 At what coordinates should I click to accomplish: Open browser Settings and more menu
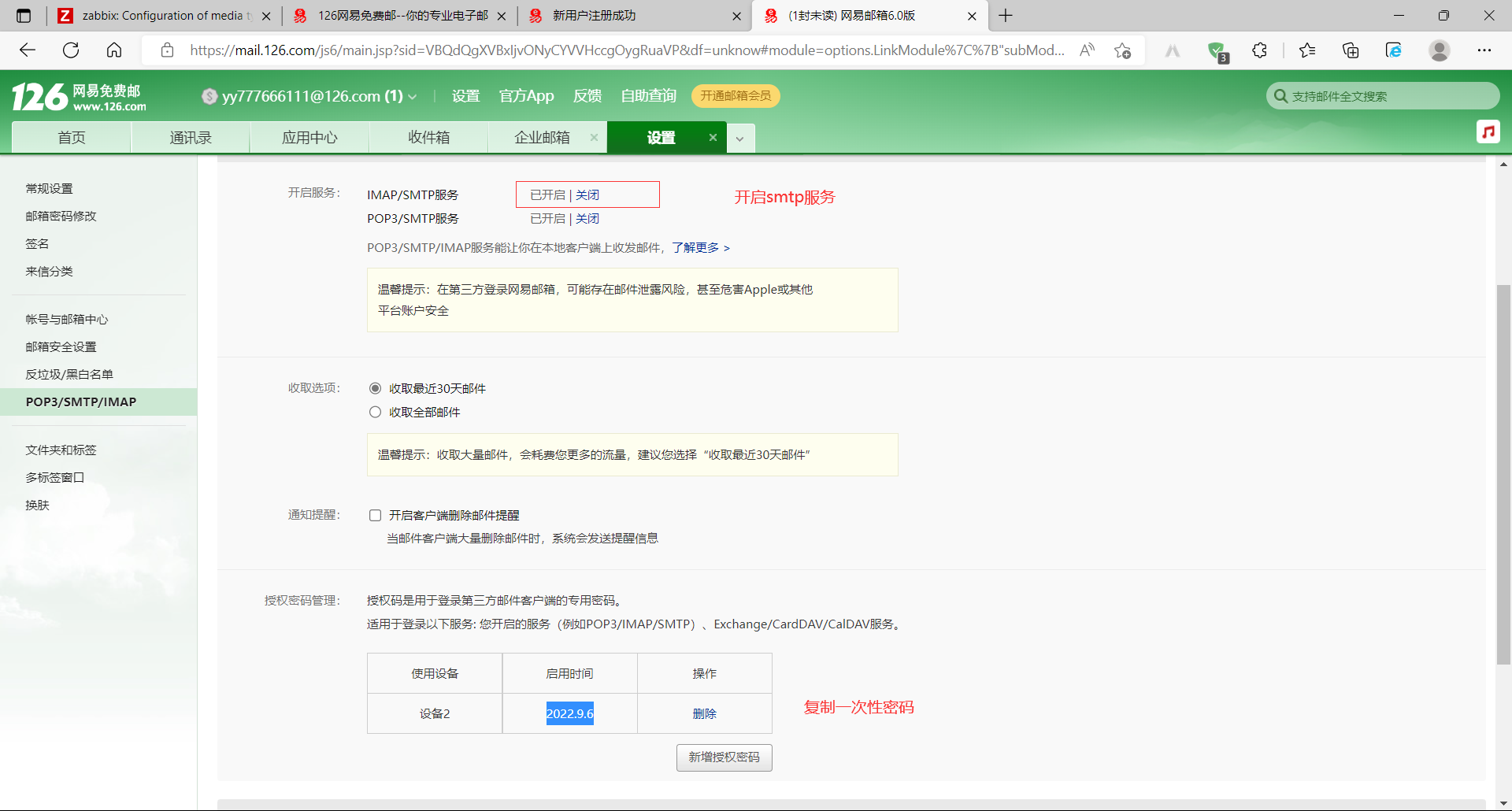[1484, 50]
